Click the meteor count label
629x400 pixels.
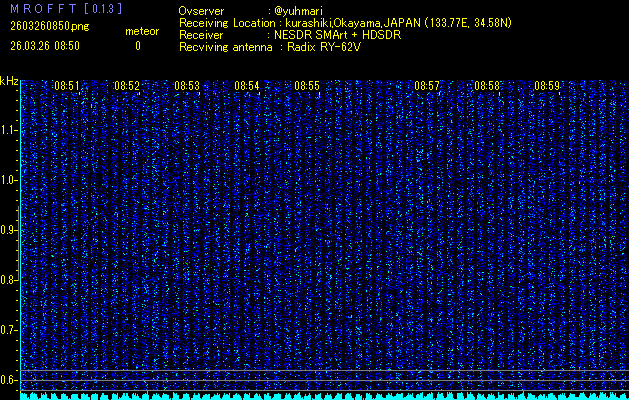(141, 31)
